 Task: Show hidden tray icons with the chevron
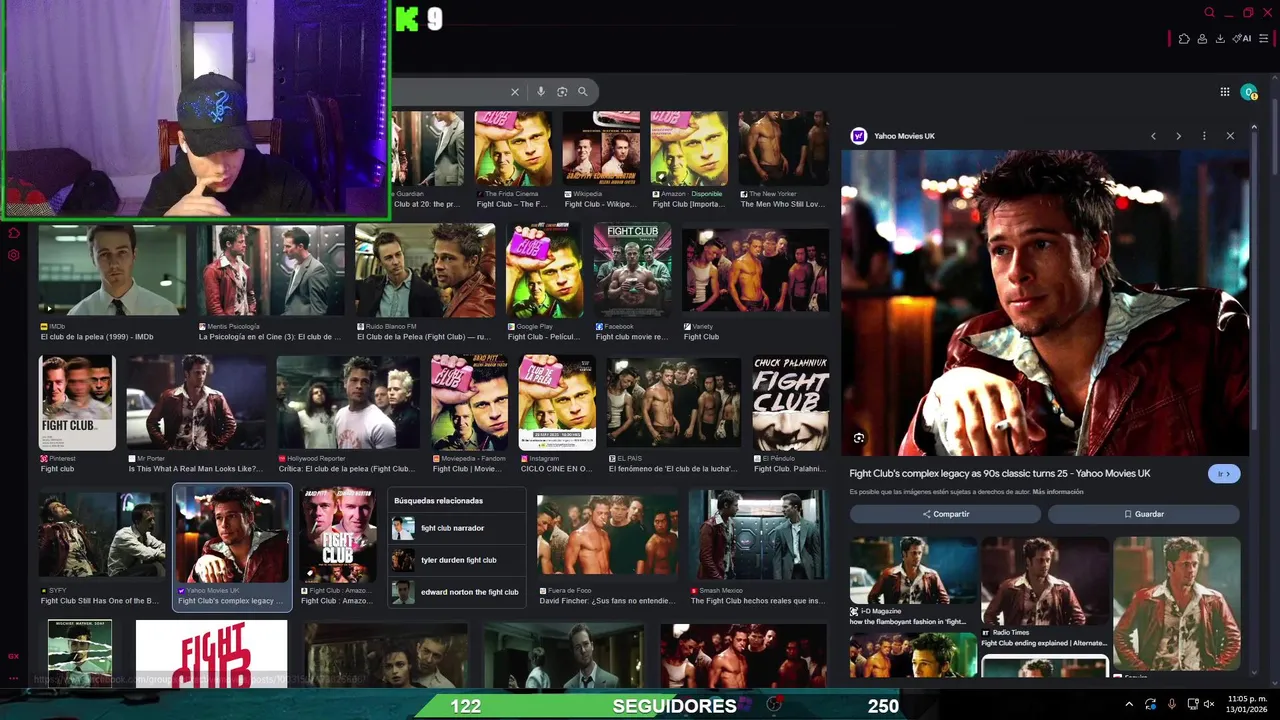pos(1130,704)
